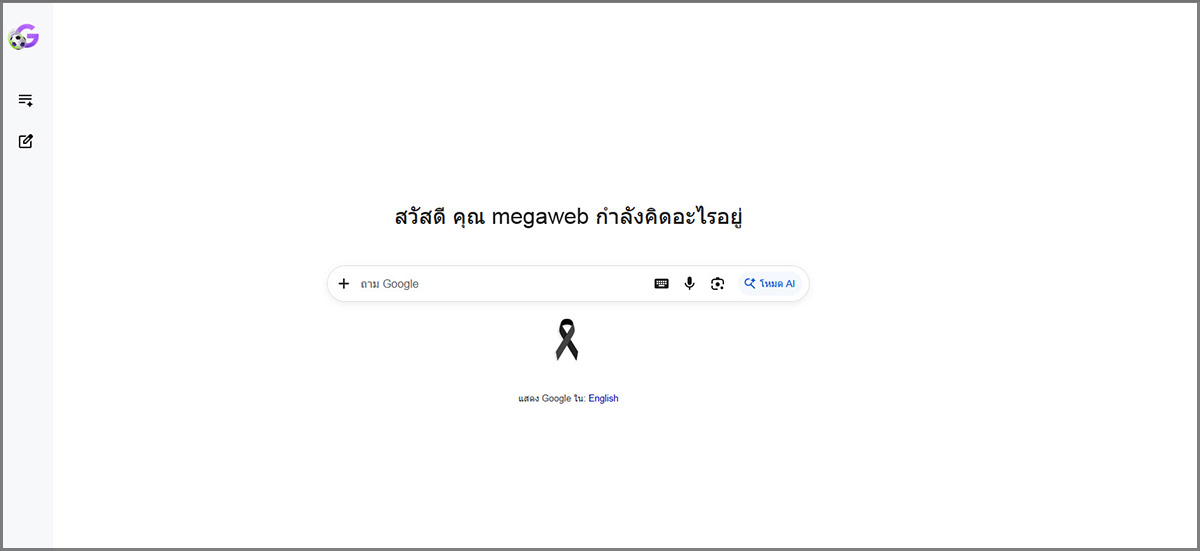1200x551 pixels.
Task: Click the black mourning ribbon doodle
Action: (567, 340)
